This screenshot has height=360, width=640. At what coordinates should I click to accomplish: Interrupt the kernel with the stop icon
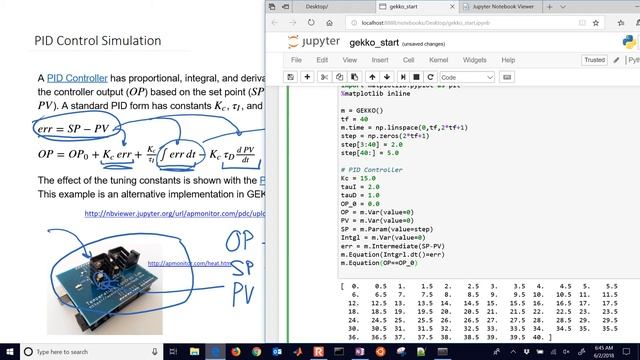[x=416, y=77]
